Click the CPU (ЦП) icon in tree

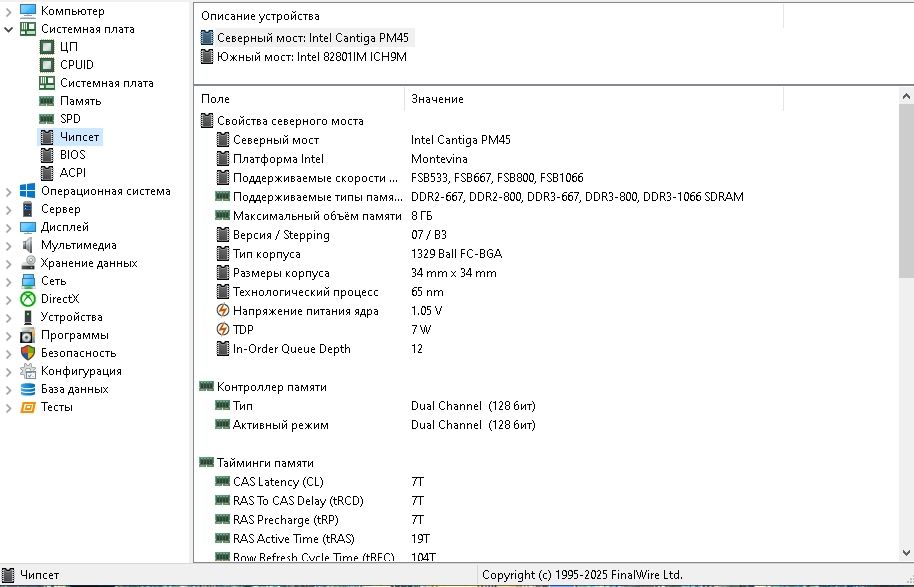click(47, 47)
